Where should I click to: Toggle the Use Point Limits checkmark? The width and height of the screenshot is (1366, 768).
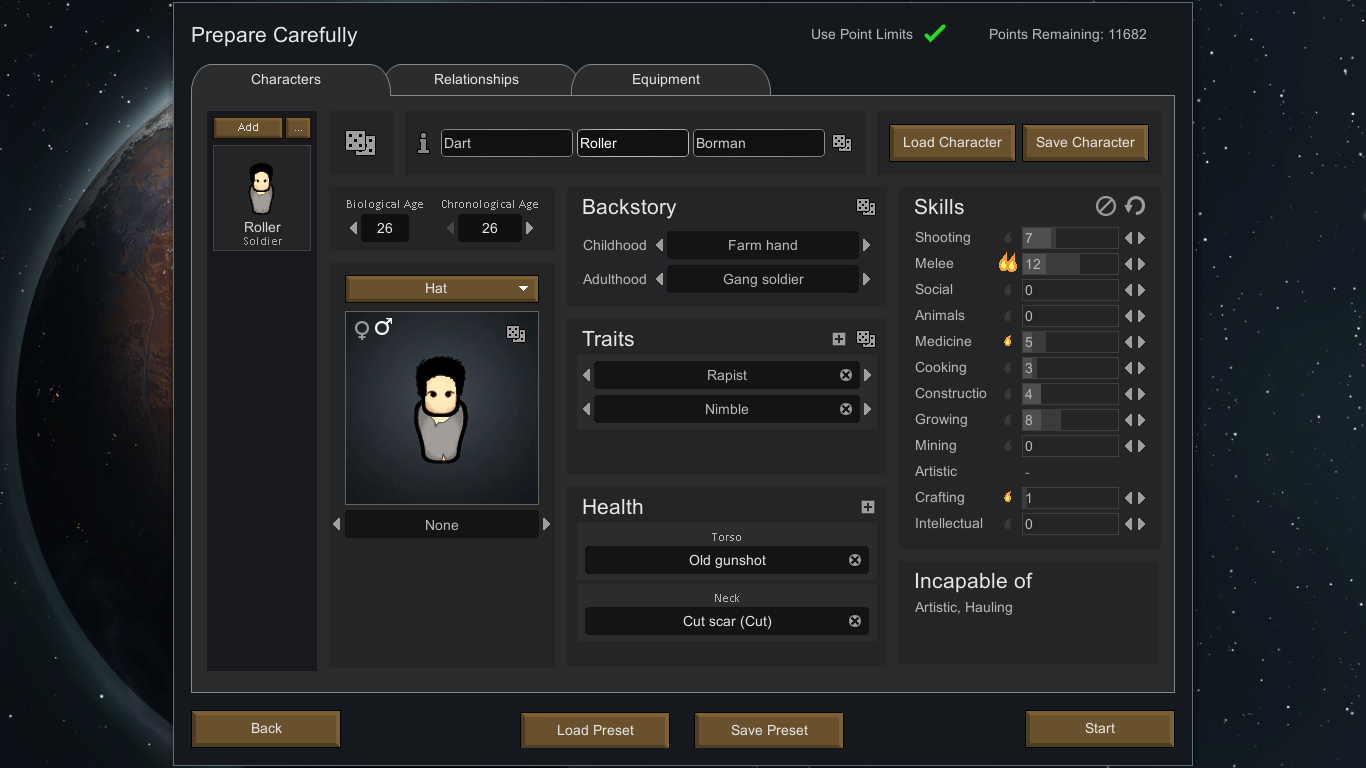935,34
